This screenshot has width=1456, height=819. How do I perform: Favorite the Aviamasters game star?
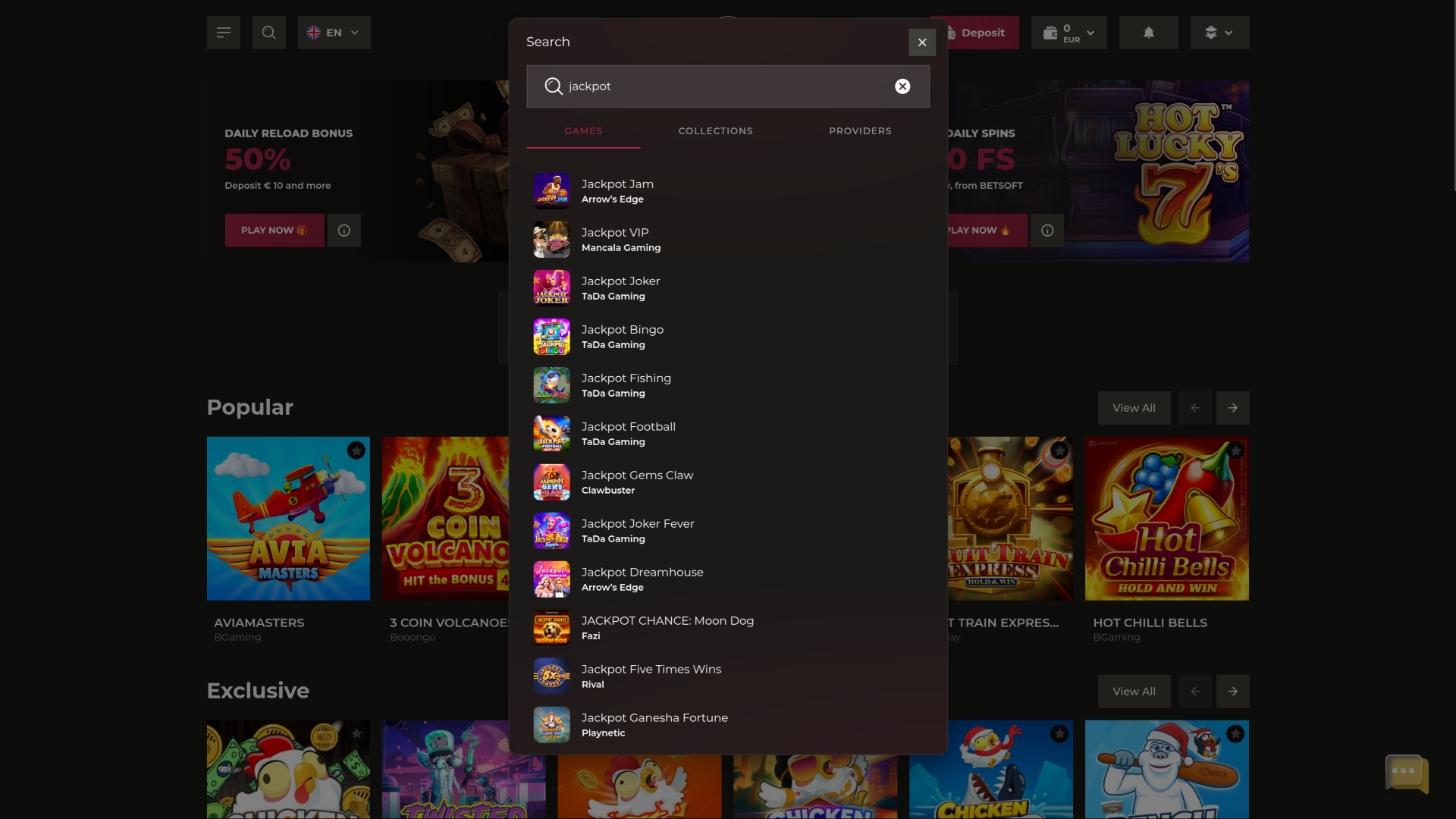[356, 450]
